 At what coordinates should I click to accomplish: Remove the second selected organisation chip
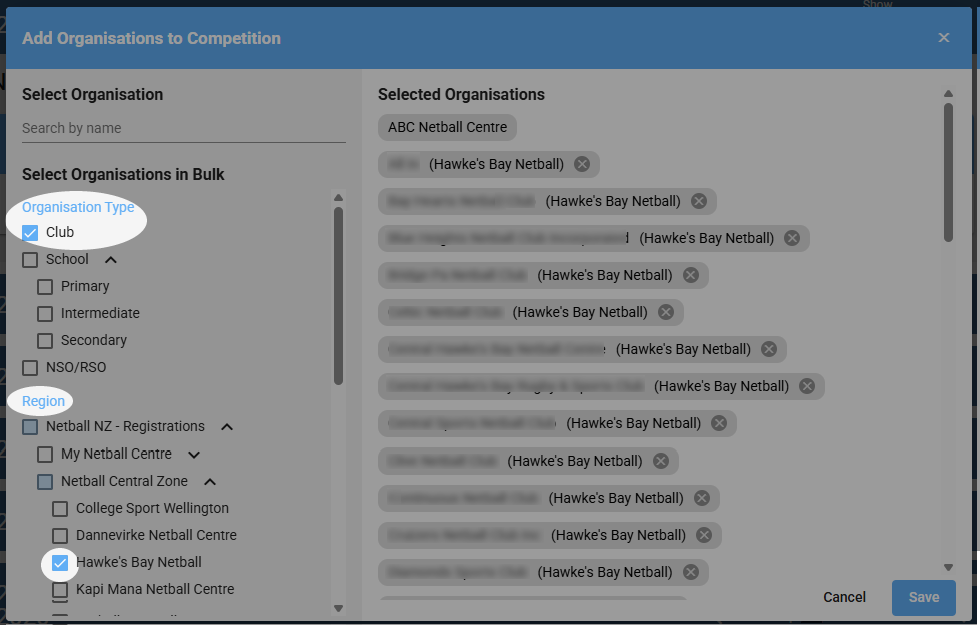point(582,164)
